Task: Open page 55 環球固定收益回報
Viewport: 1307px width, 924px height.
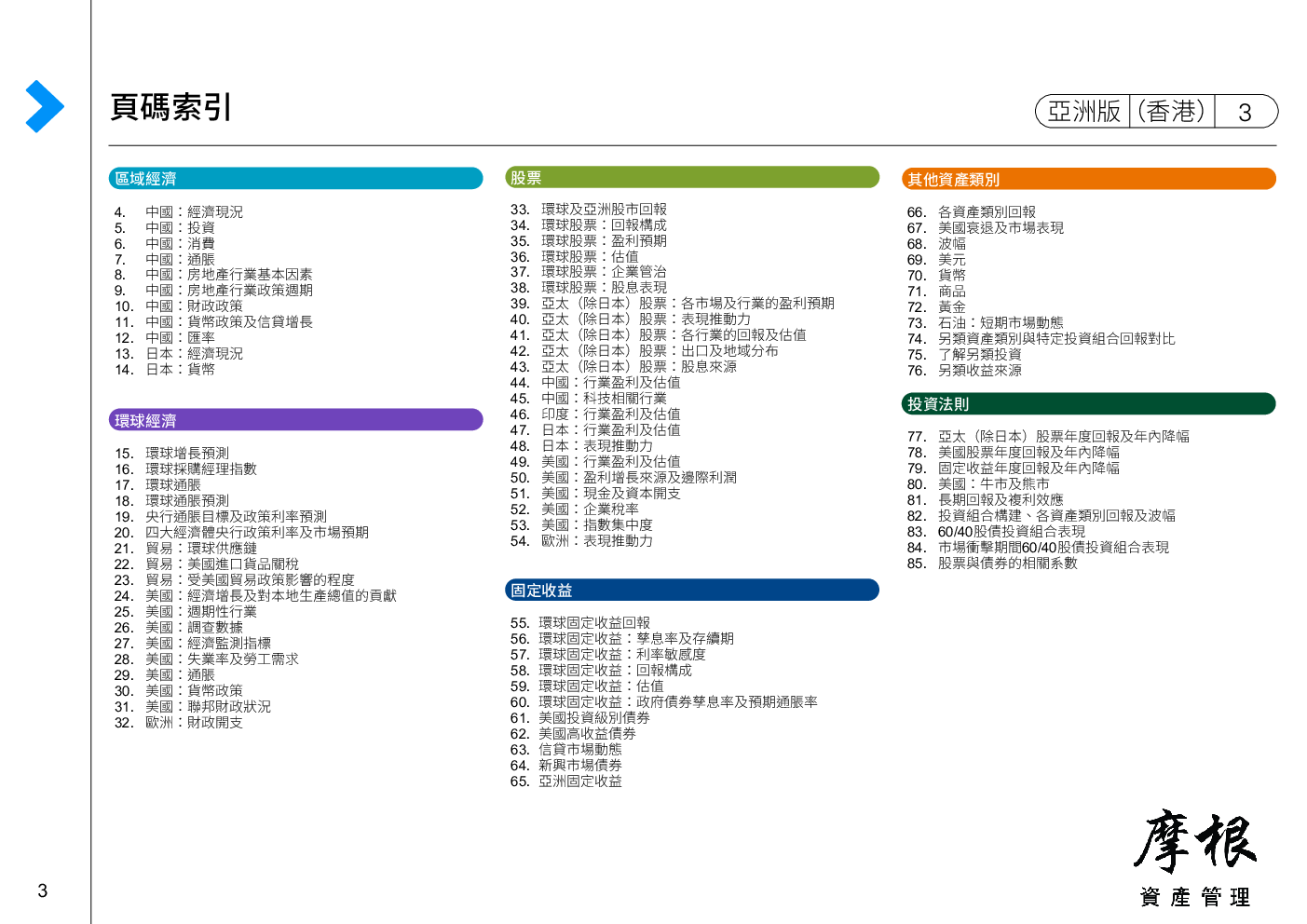Action: (580, 623)
